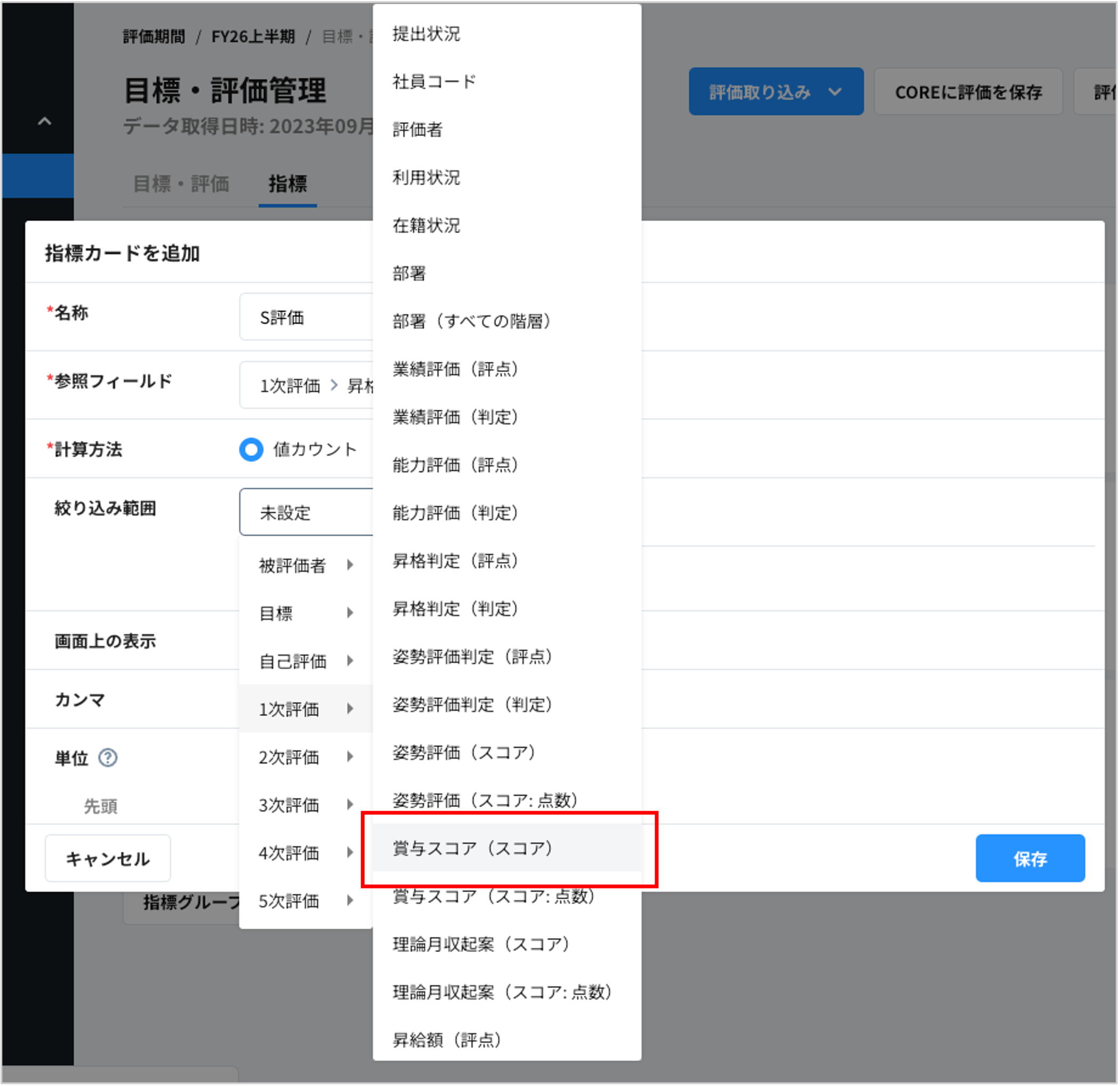Select 社員コード from the field menu
Screen dimensions: 1120x1086
(433, 82)
